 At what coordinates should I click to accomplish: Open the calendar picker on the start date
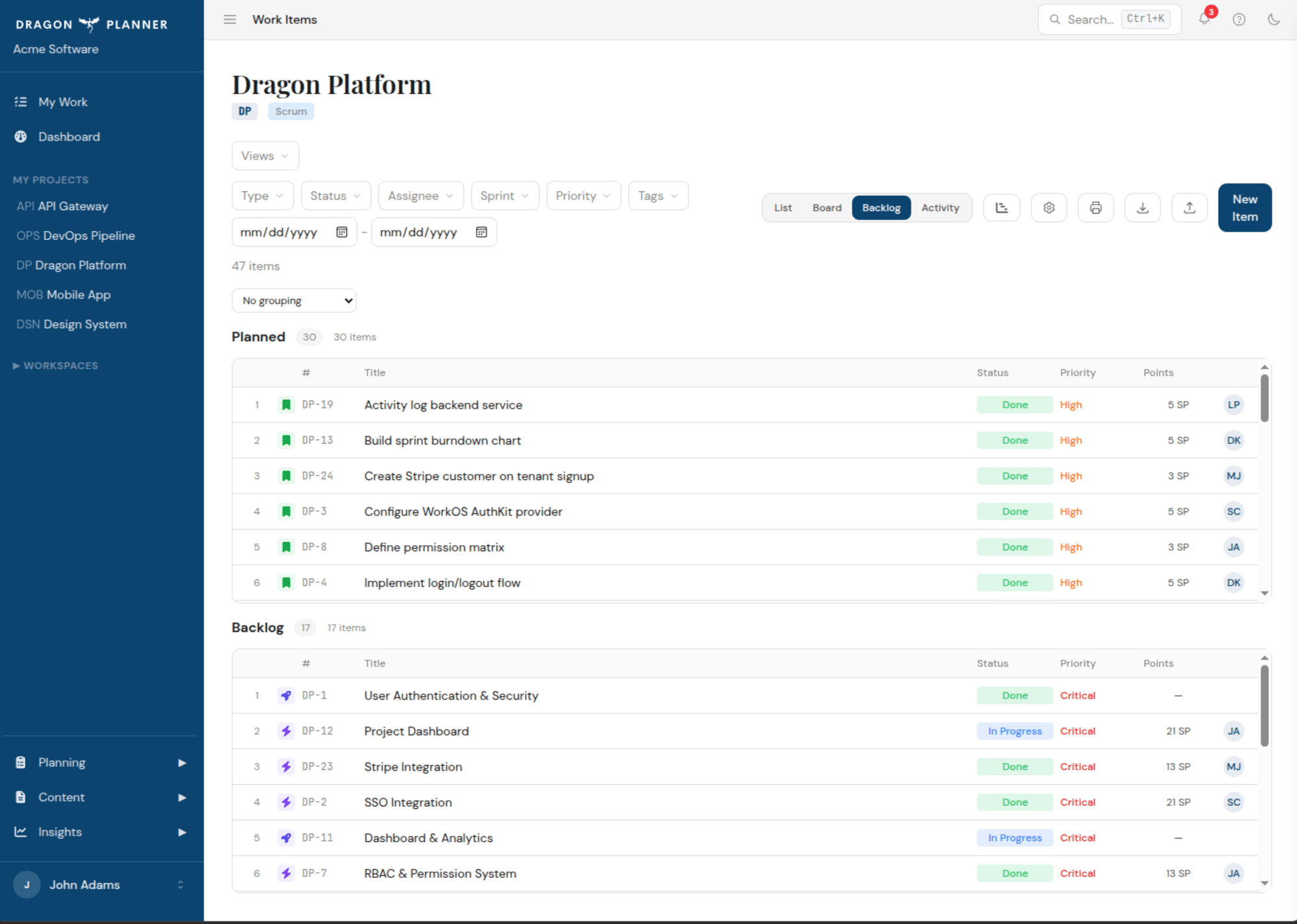341,232
